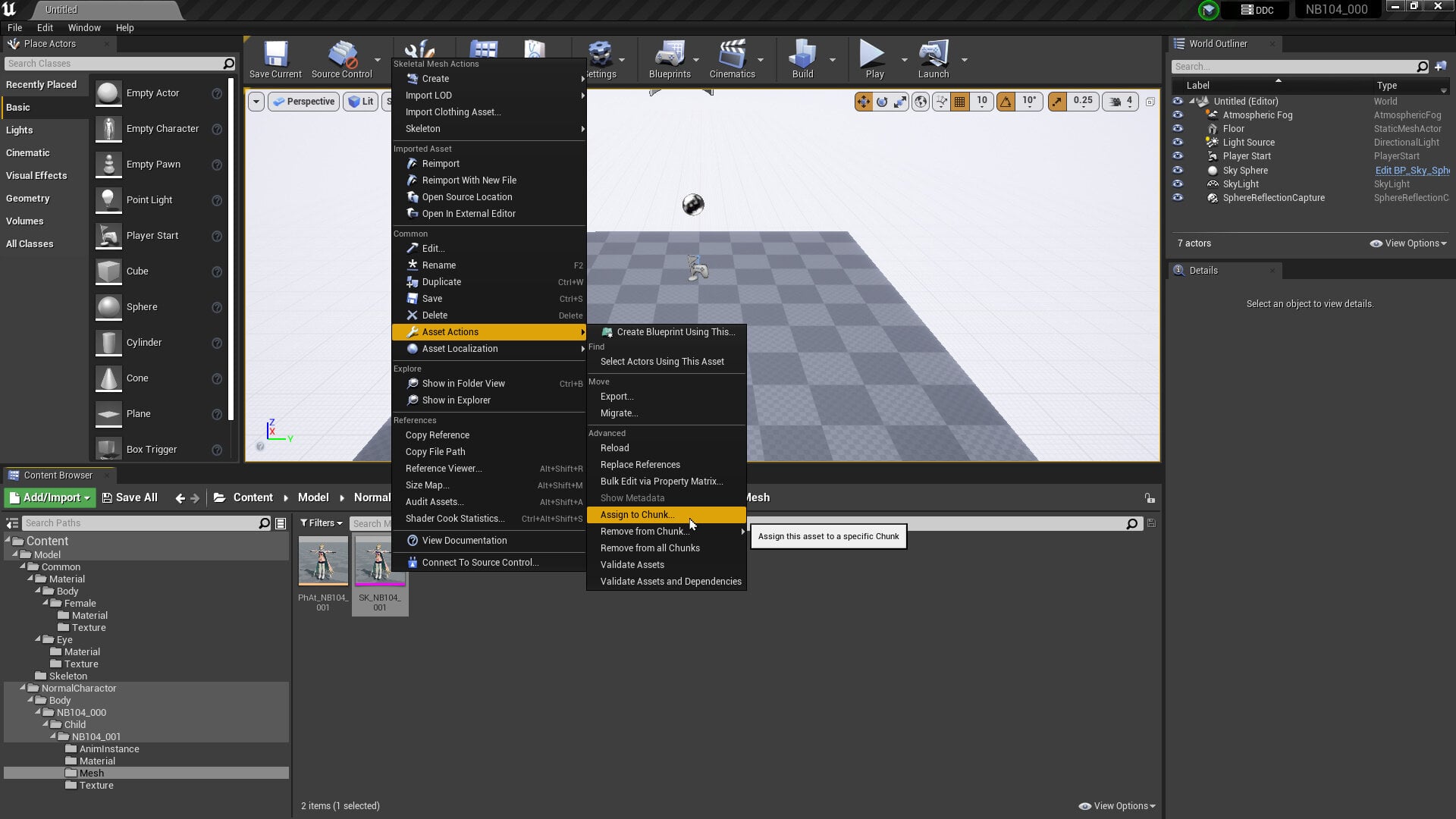The image size is (1456, 819).
Task: Open the Cinematics toolbar icon
Action: click(732, 60)
